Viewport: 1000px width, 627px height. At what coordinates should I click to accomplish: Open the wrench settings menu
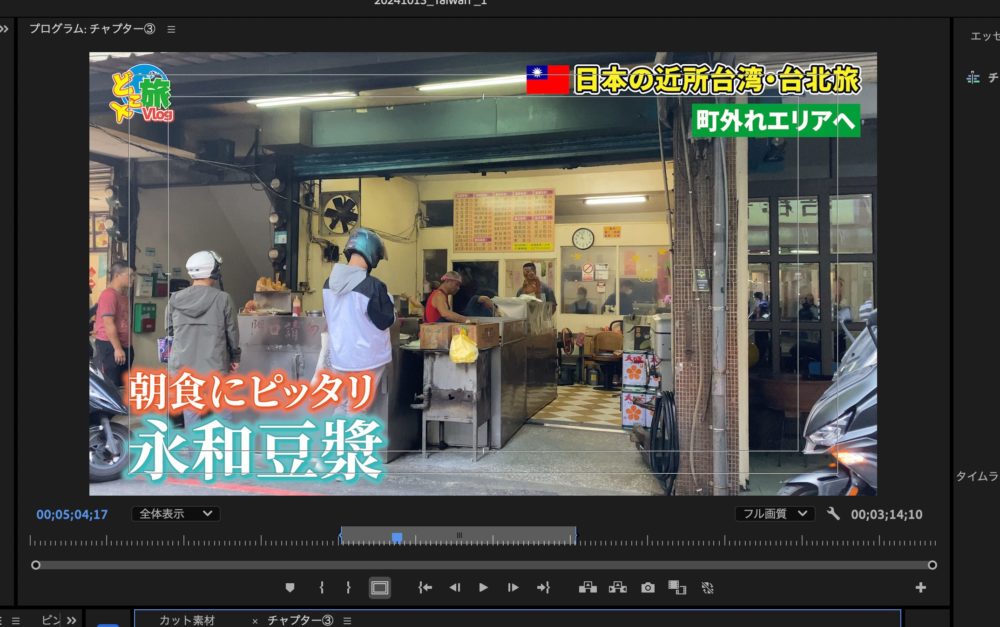833,514
